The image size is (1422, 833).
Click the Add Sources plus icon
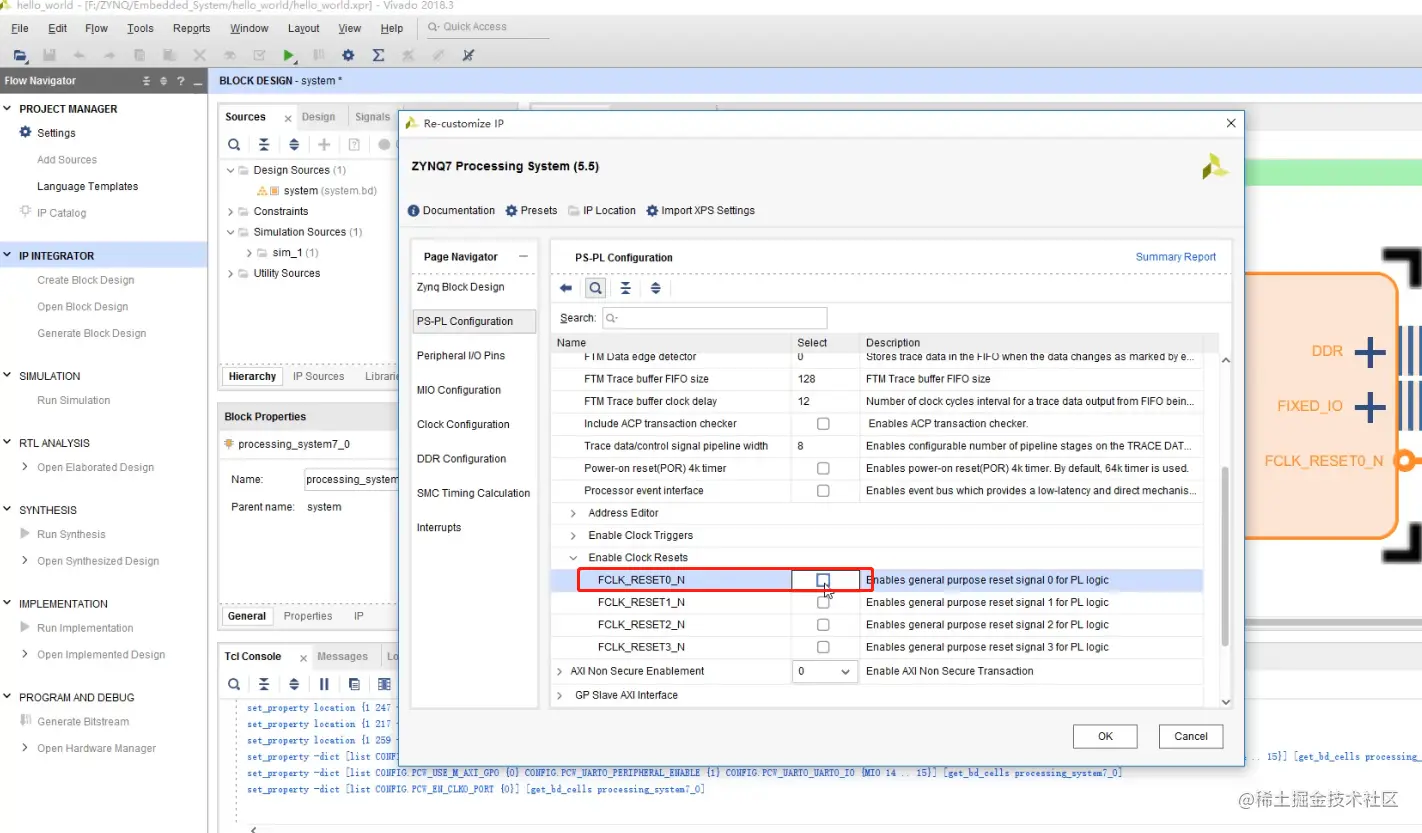[324, 144]
